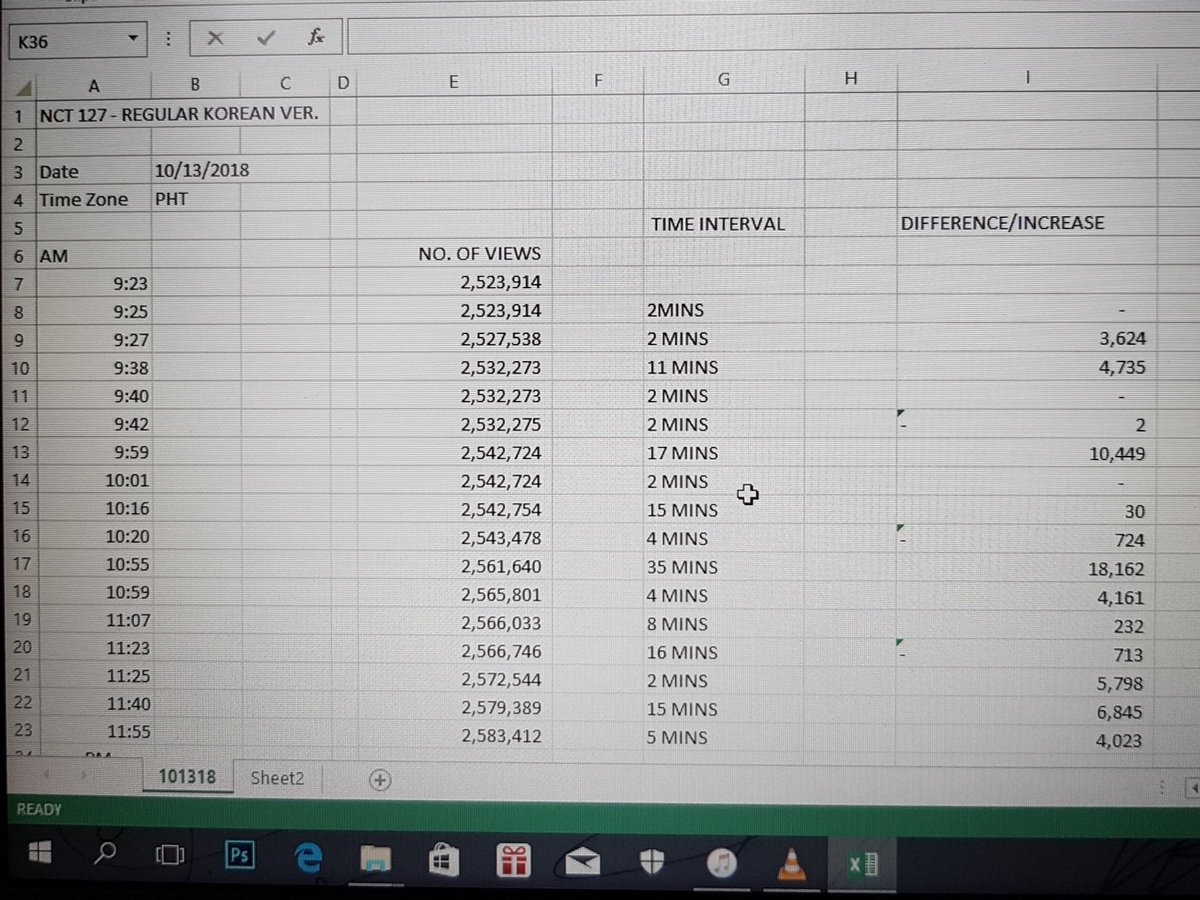Launch Photoshop from the taskbar
Image resolution: width=1200 pixels, height=900 pixels.
coord(238,857)
